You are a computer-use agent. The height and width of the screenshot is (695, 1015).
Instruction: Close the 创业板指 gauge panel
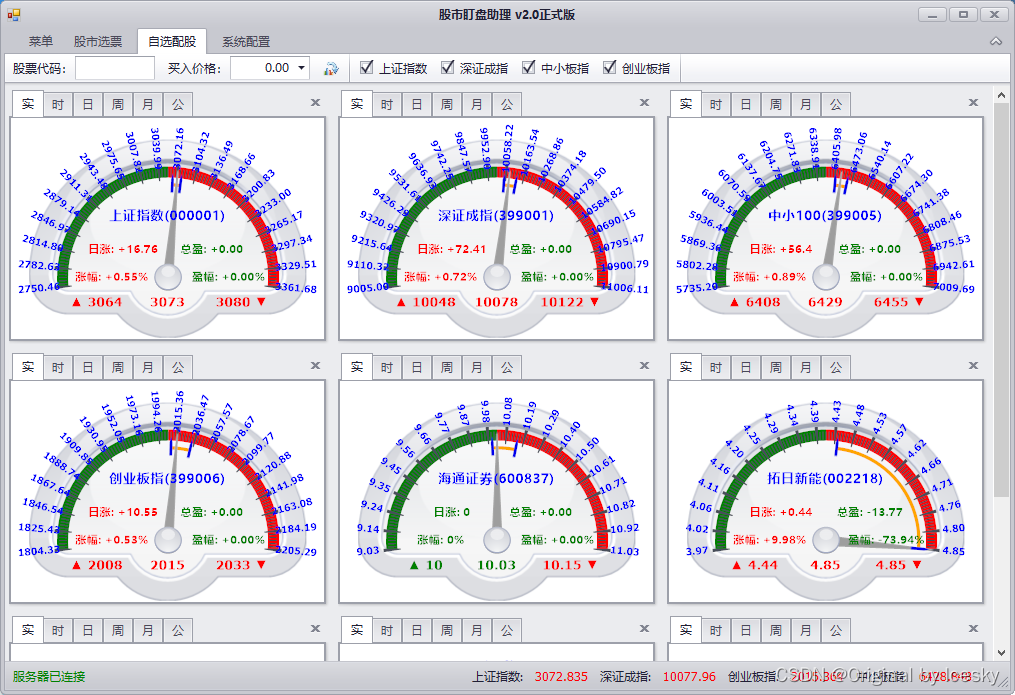[315, 366]
